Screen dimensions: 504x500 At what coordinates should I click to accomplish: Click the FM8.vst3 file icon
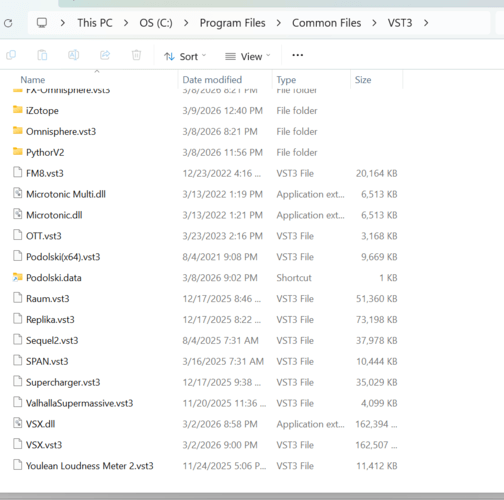coord(17,172)
